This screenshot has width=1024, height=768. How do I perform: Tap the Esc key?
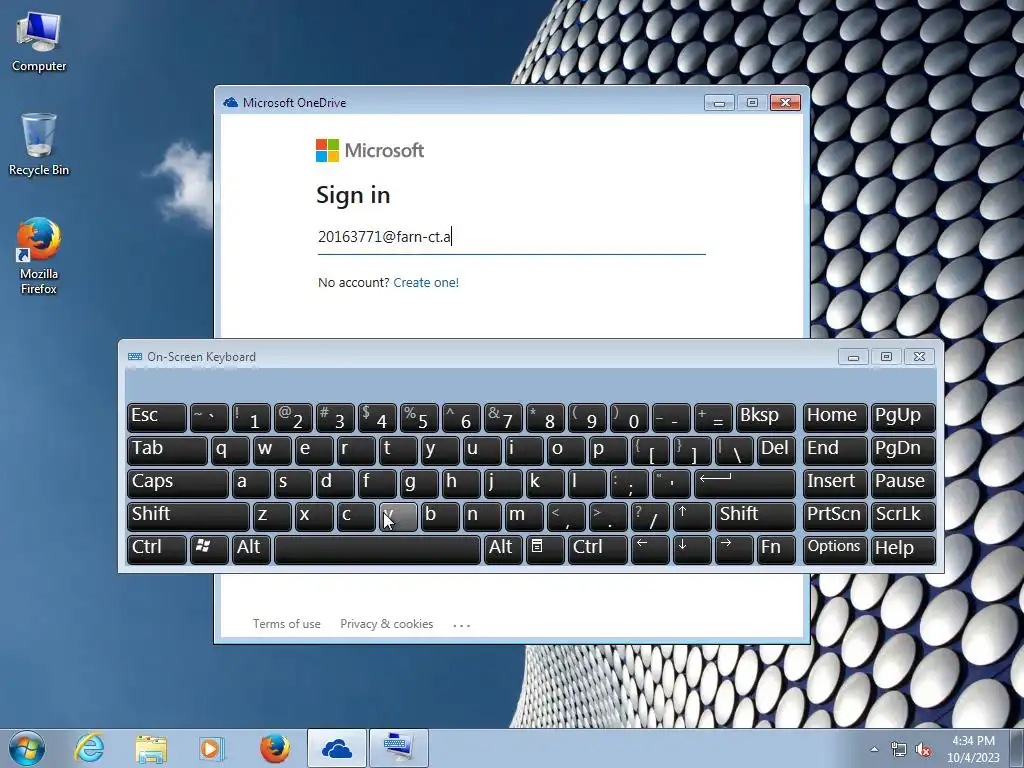tap(157, 417)
